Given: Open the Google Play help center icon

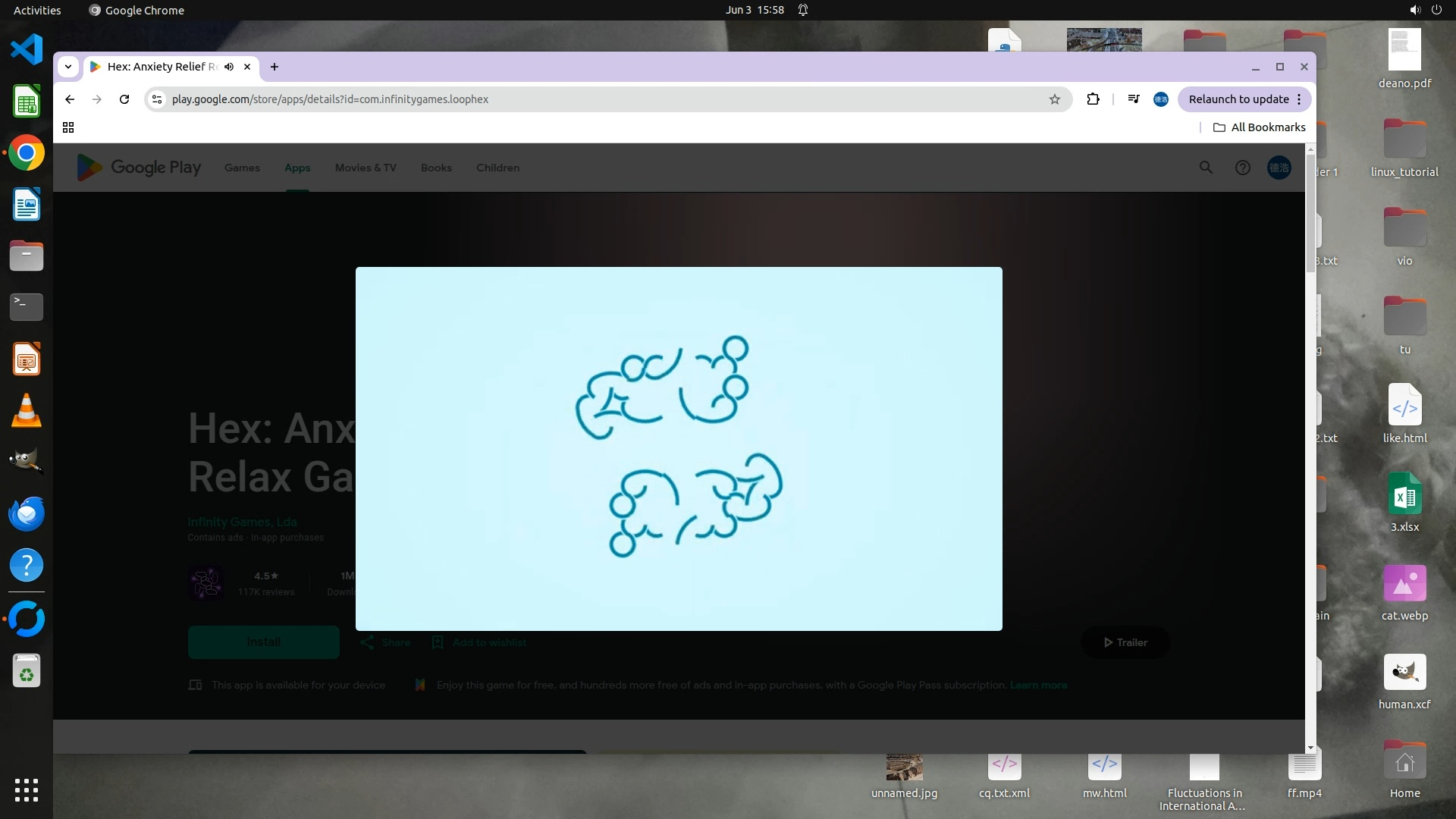Looking at the screenshot, I should click(x=1242, y=168).
